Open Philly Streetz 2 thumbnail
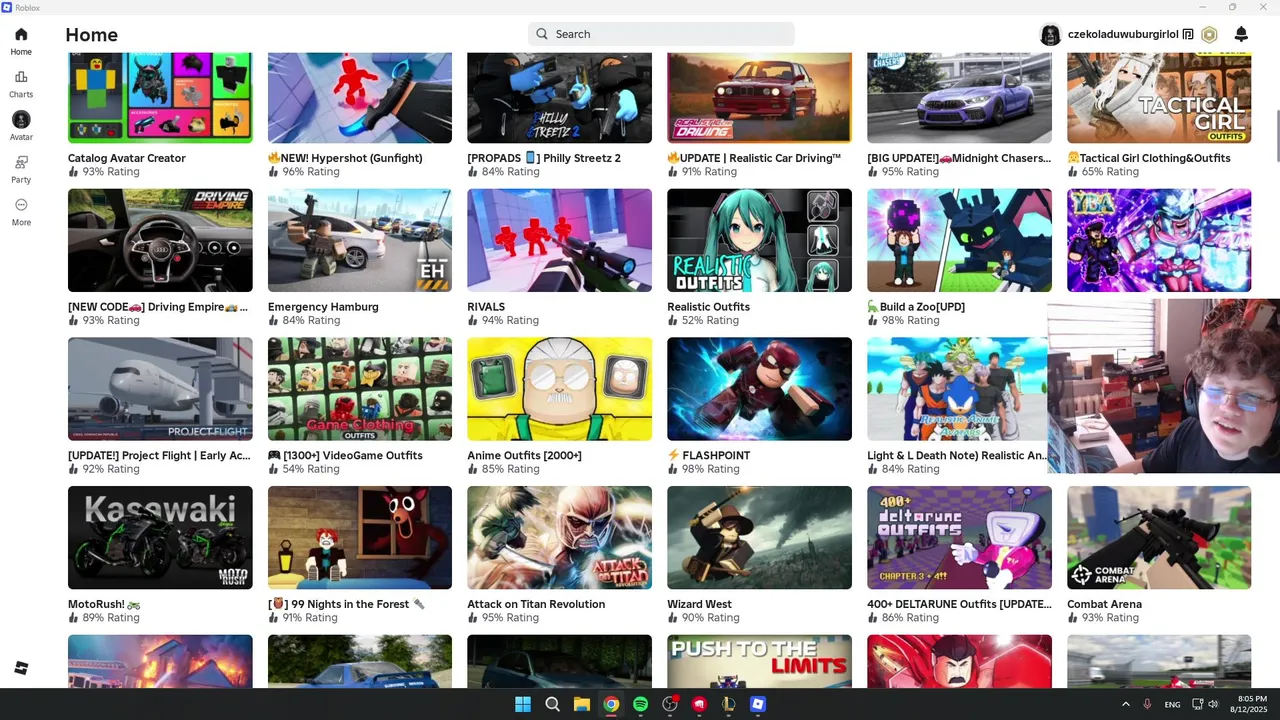Viewport: 1280px width, 720px height. tap(560, 98)
